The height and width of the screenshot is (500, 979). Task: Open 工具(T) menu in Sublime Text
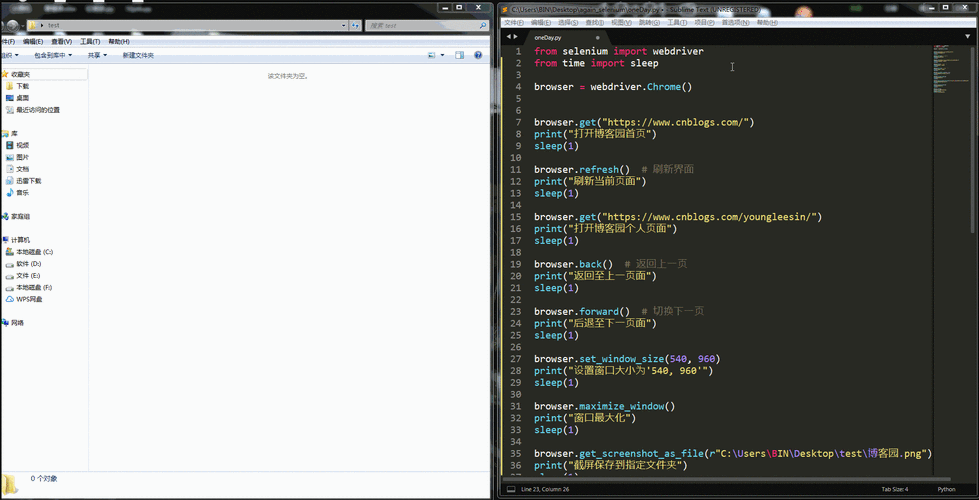point(677,22)
